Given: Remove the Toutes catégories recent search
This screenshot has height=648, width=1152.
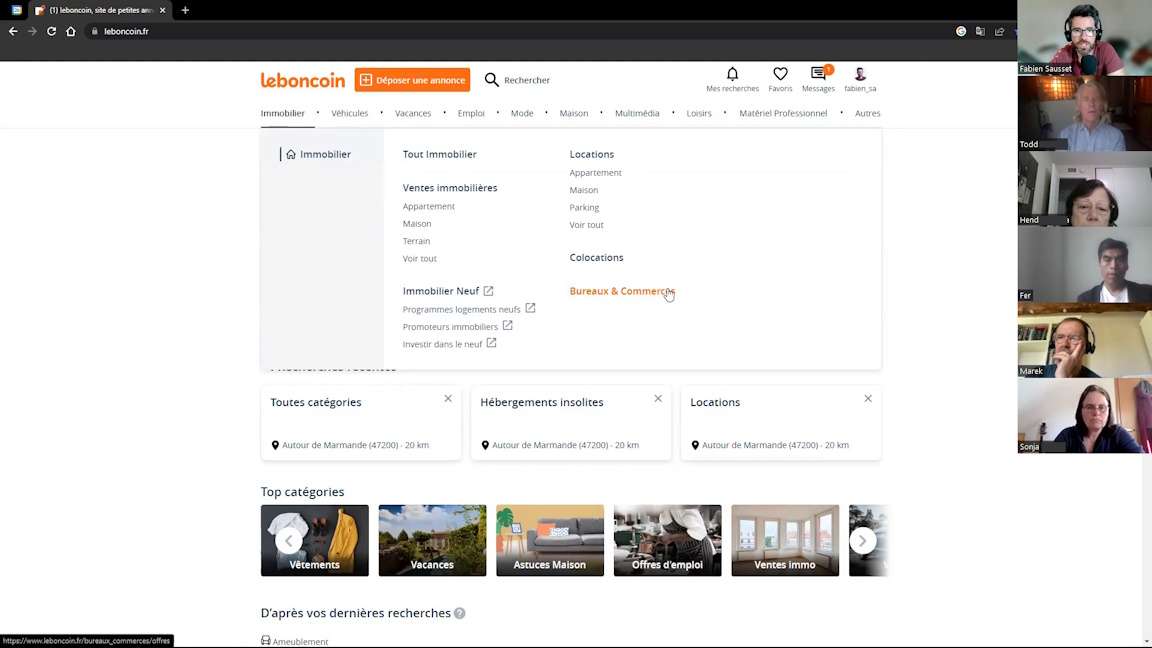Looking at the screenshot, I should [x=448, y=398].
